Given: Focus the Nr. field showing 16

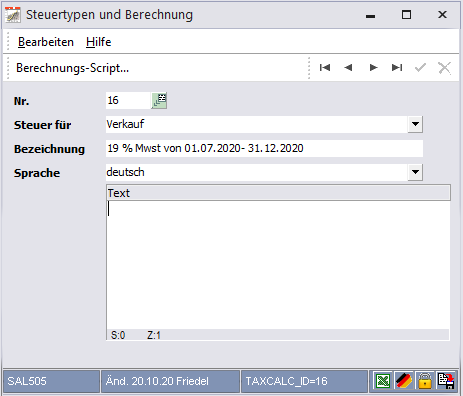Looking at the screenshot, I should (x=128, y=101).
